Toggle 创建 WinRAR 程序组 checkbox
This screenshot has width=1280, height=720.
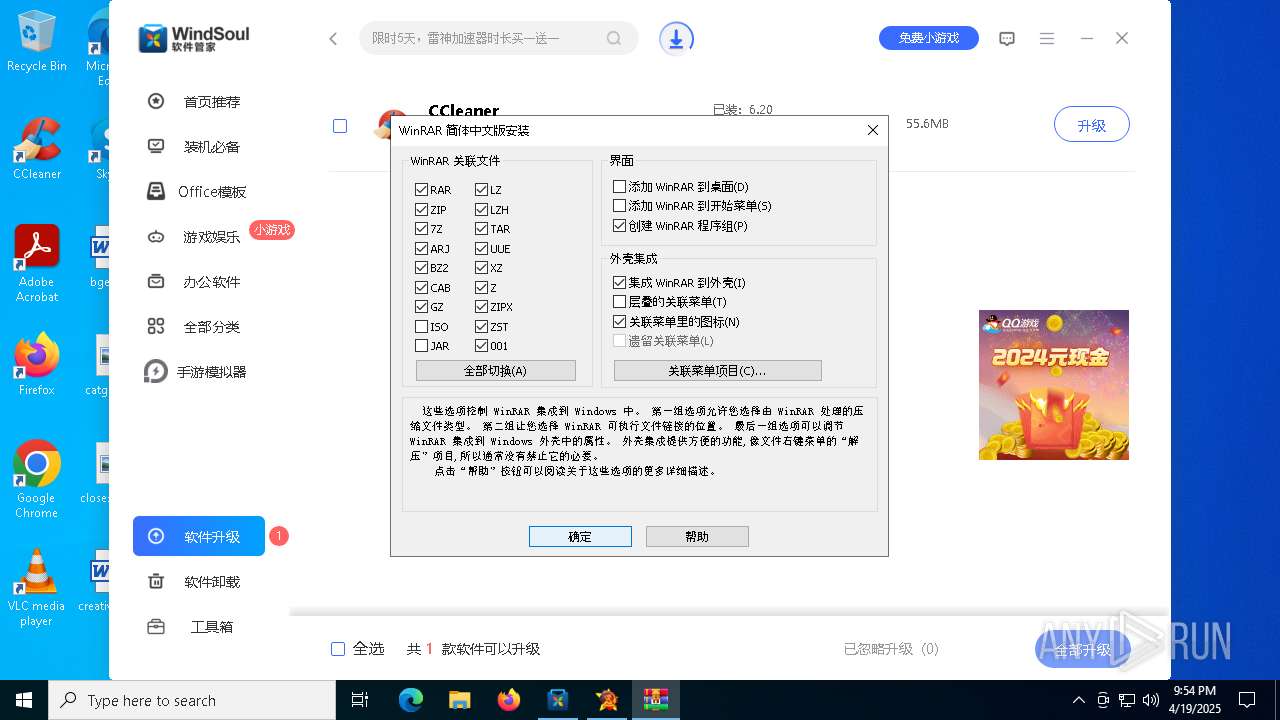click(x=620, y=226)
